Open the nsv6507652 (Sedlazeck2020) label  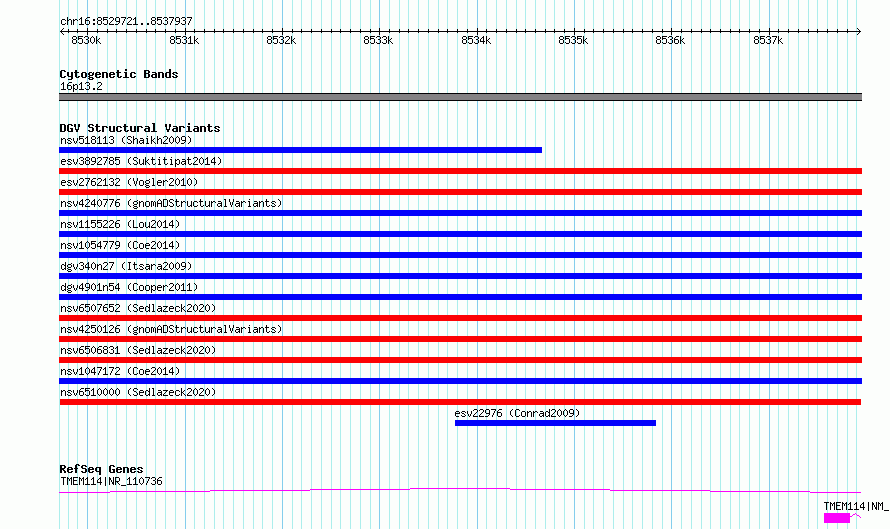(x=138, y=308)
